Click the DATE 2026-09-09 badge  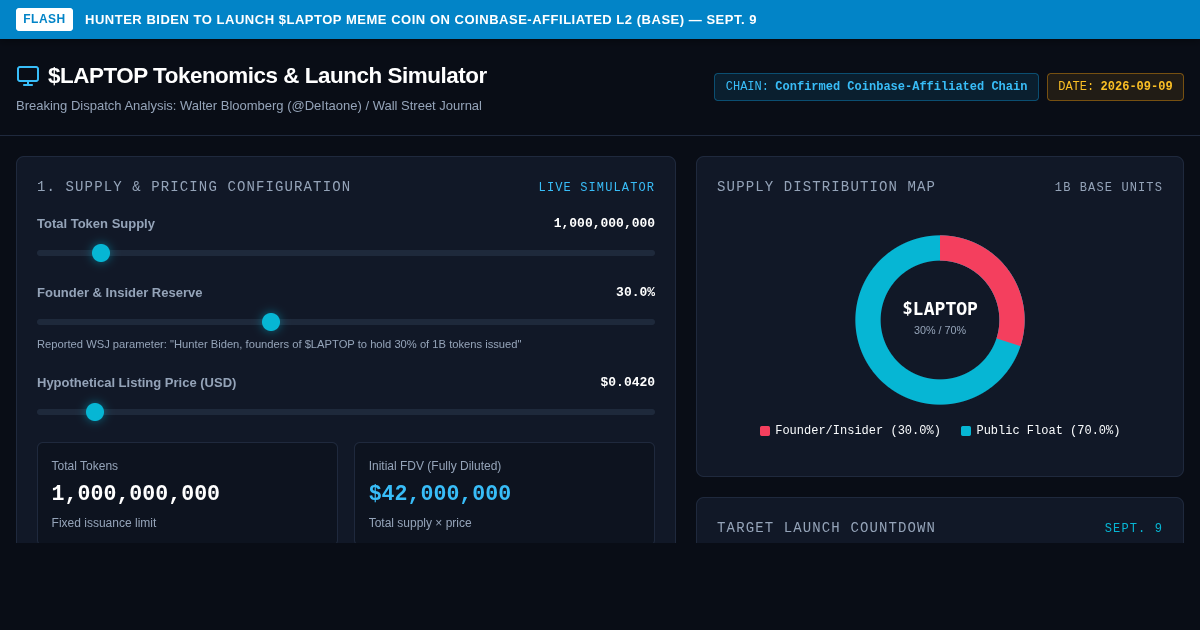tap(1115, 87)
